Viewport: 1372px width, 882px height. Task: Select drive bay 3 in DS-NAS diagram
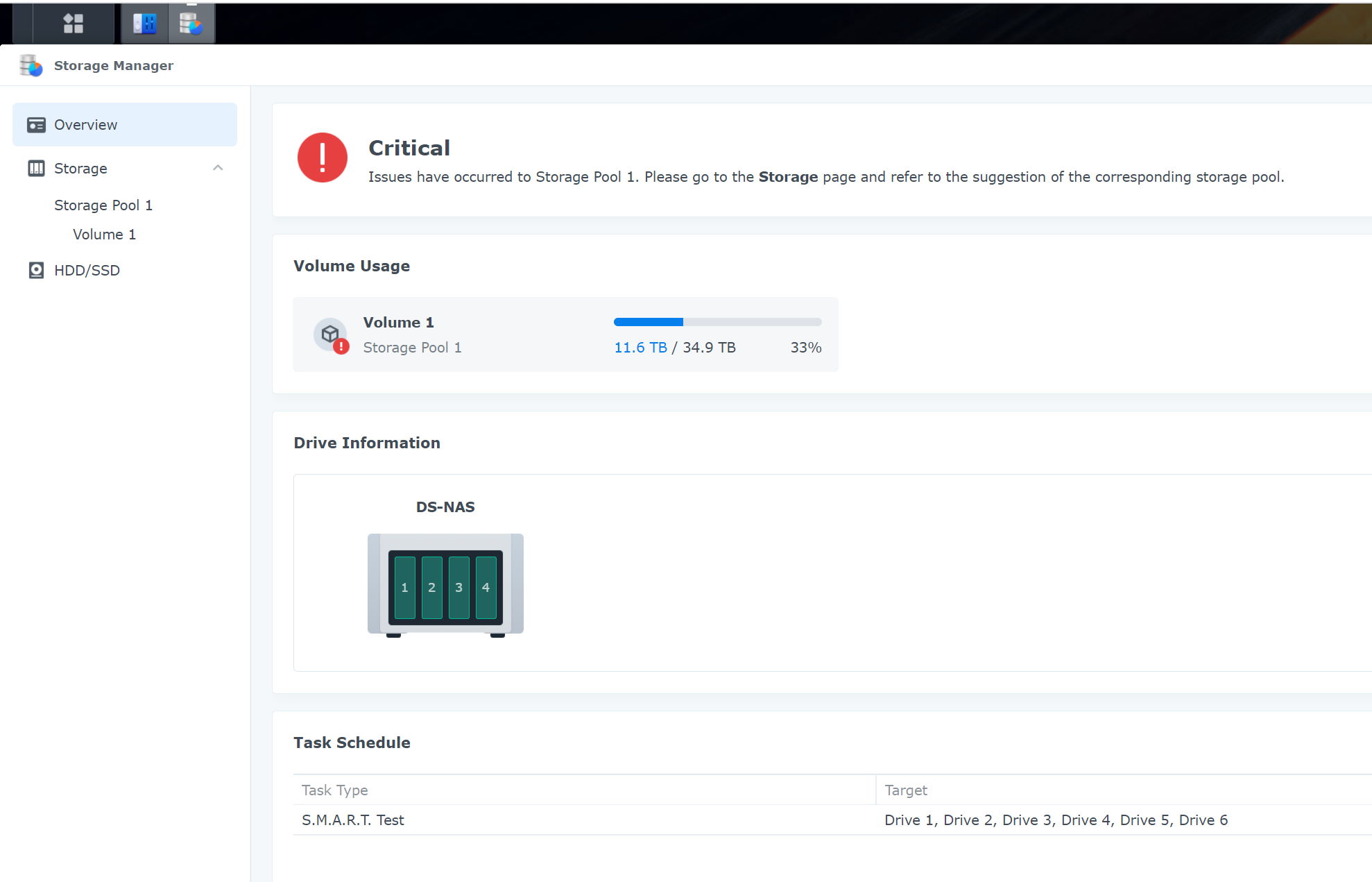click(x=458, y=586)
